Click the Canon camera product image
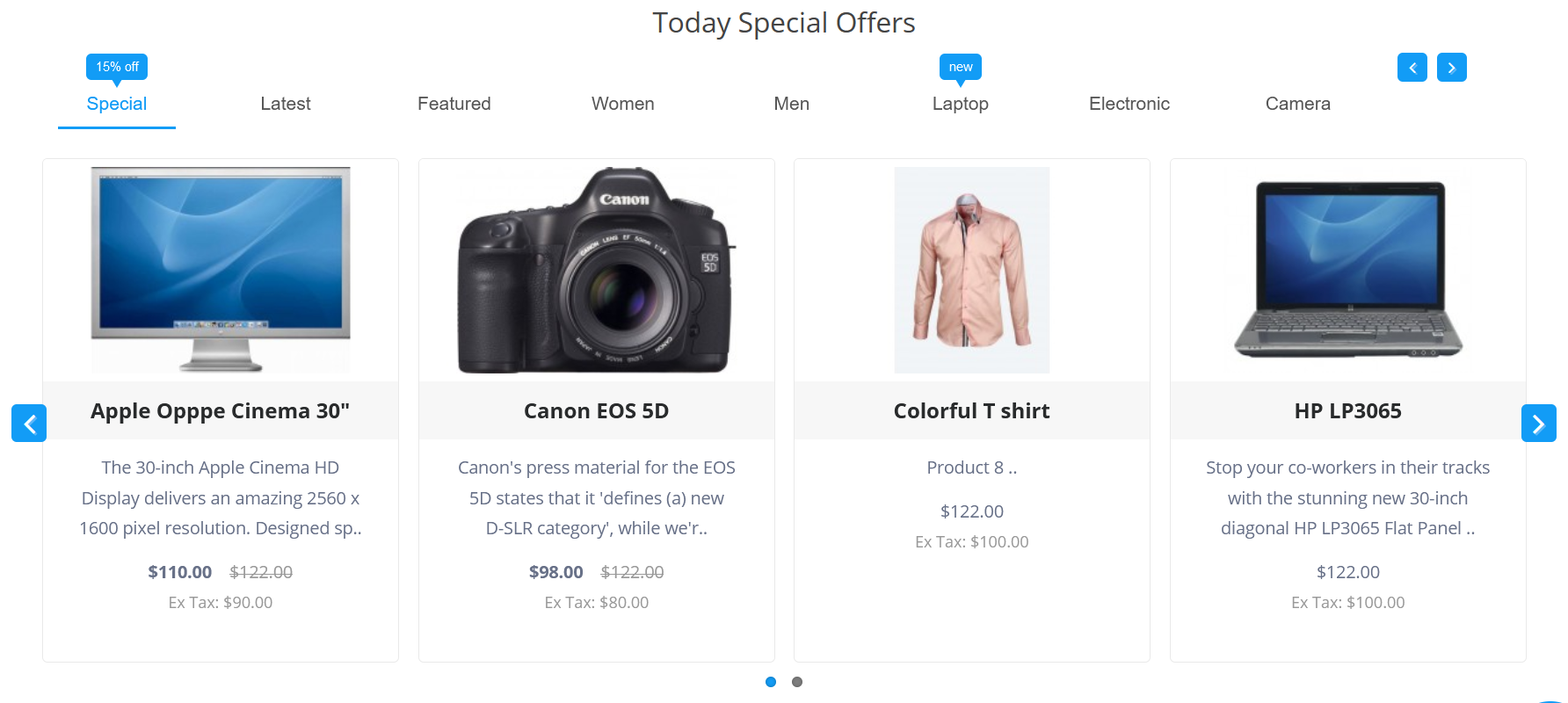This screenshot has height=703, width=1568. tap(597, 271)
